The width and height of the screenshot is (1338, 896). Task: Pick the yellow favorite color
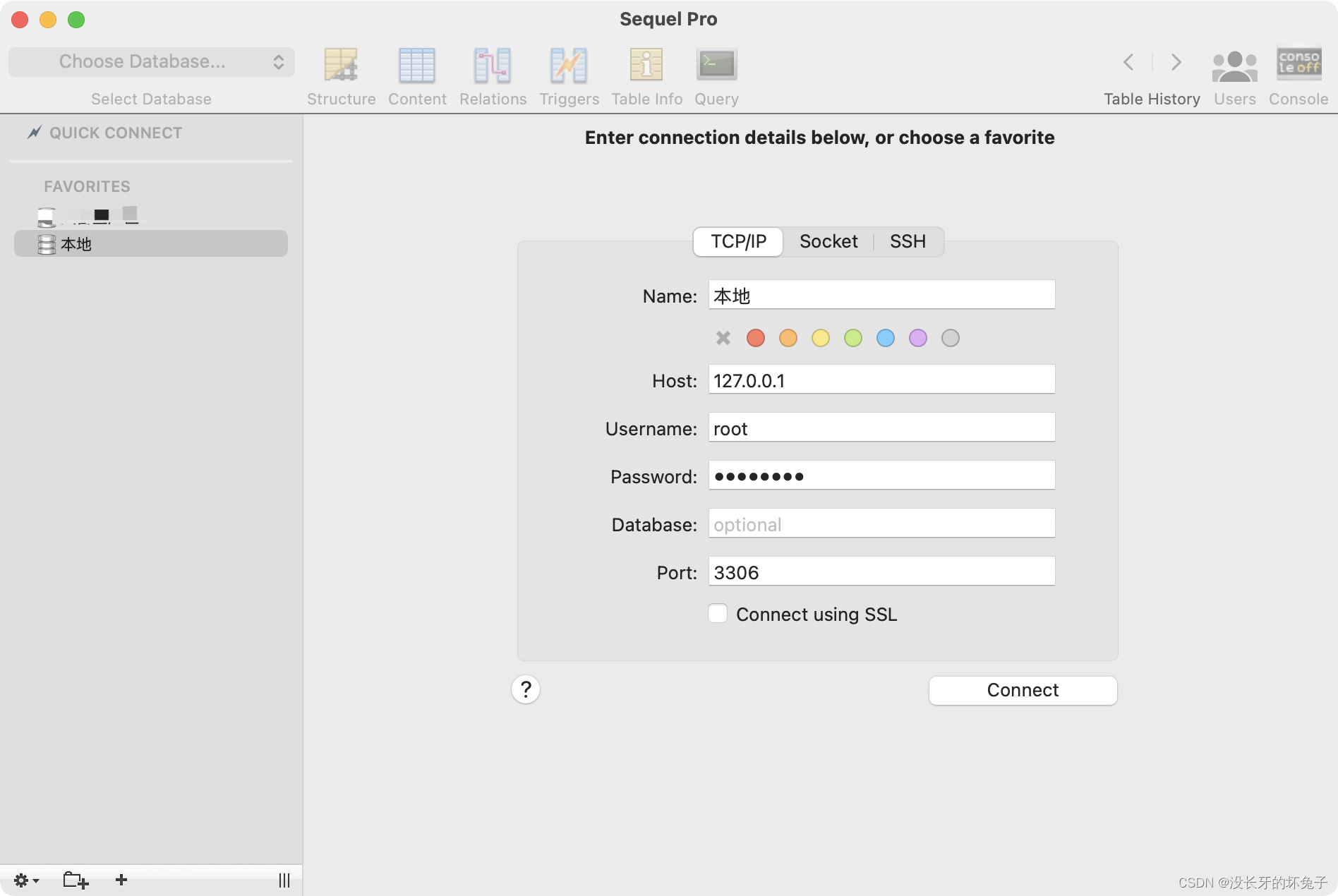click(820, 338)
